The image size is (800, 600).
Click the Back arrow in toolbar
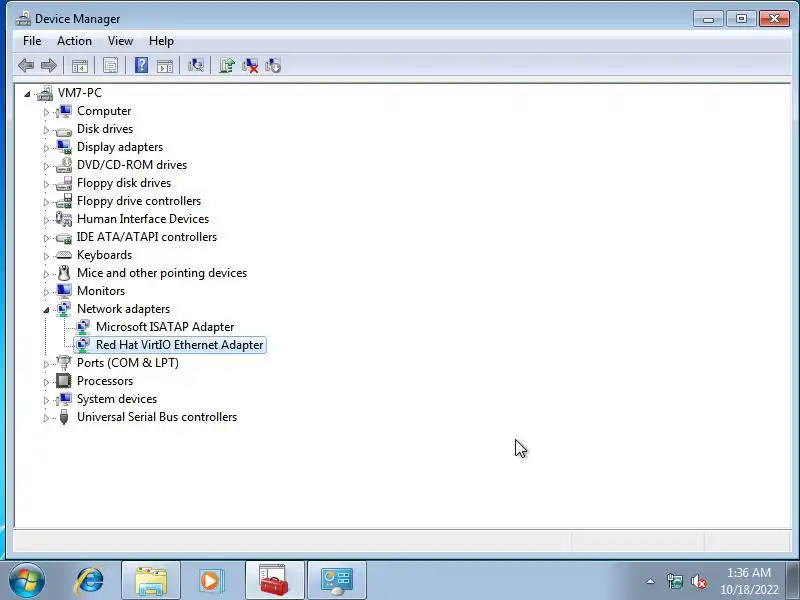point(26,65)
